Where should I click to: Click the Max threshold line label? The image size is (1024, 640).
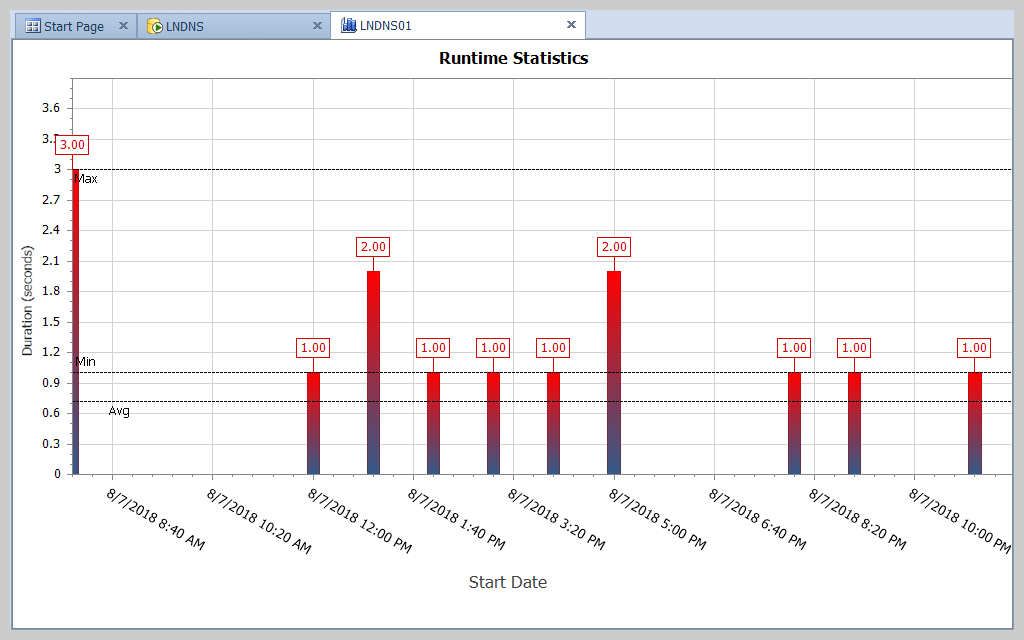[88, 179]
